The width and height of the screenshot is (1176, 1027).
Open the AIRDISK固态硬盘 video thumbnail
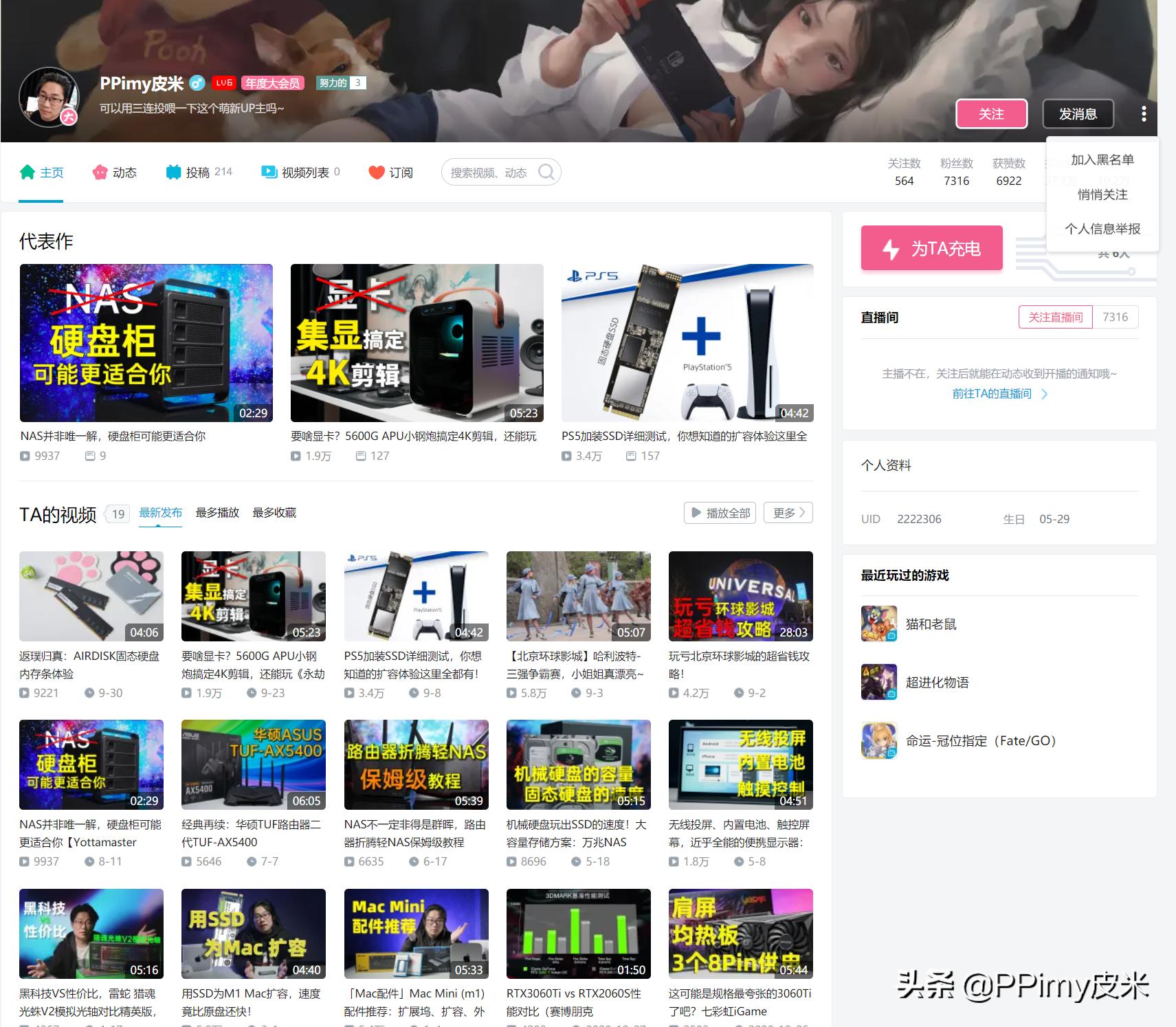point(91,597)
